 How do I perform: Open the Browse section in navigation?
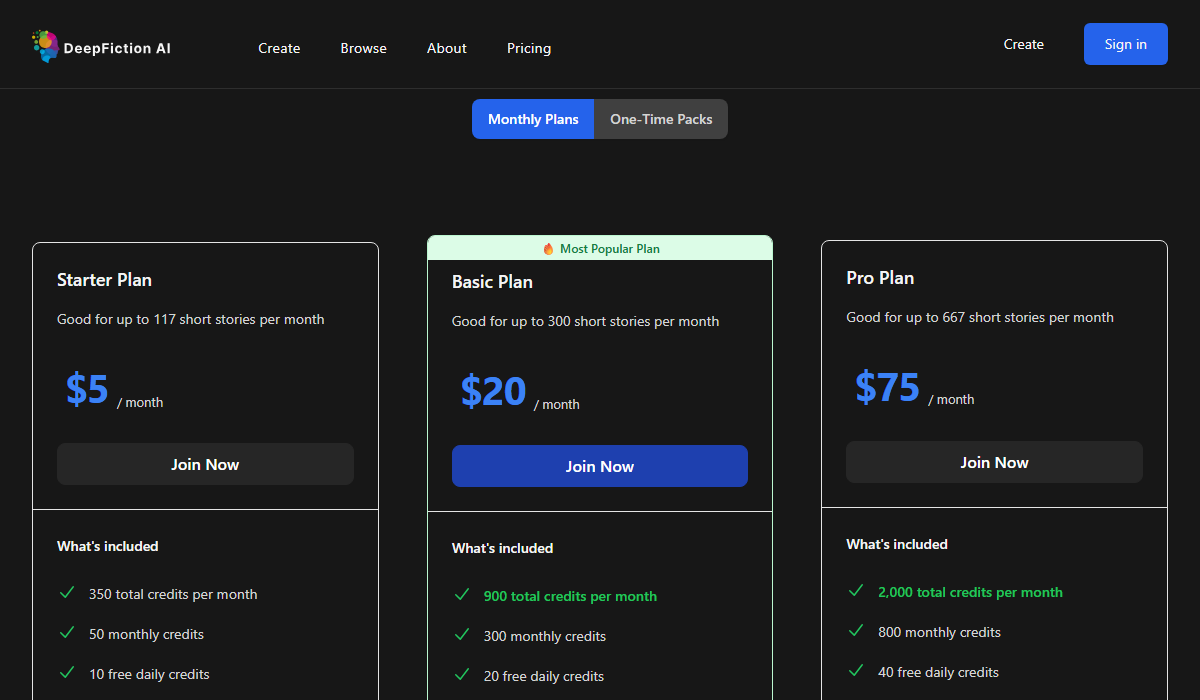coord(363,48)
